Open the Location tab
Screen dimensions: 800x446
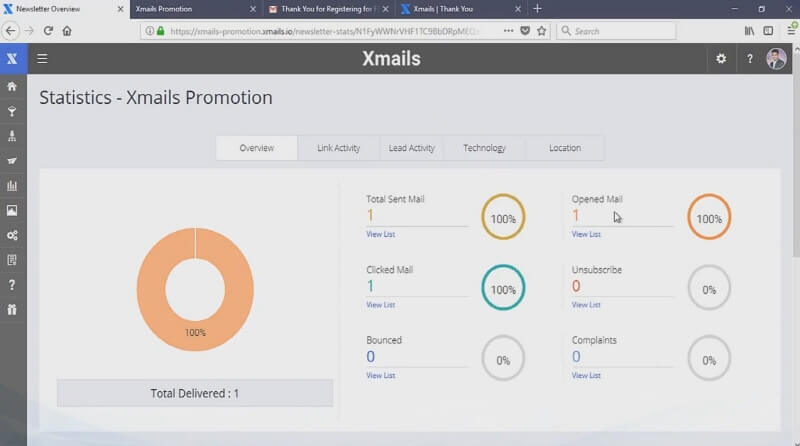(x=565, y=148)
